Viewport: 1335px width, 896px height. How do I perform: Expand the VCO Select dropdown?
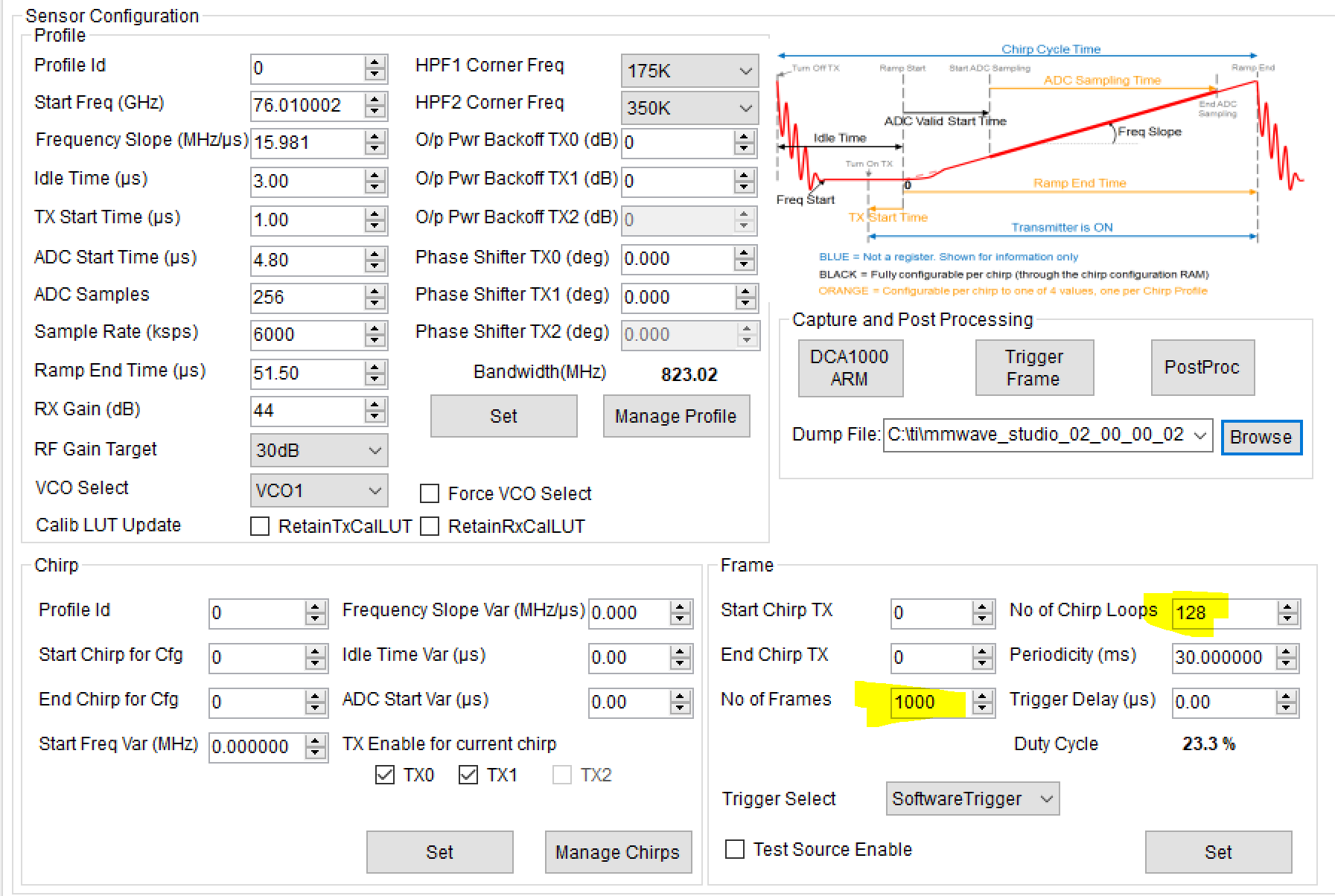[x=319, y=490]
